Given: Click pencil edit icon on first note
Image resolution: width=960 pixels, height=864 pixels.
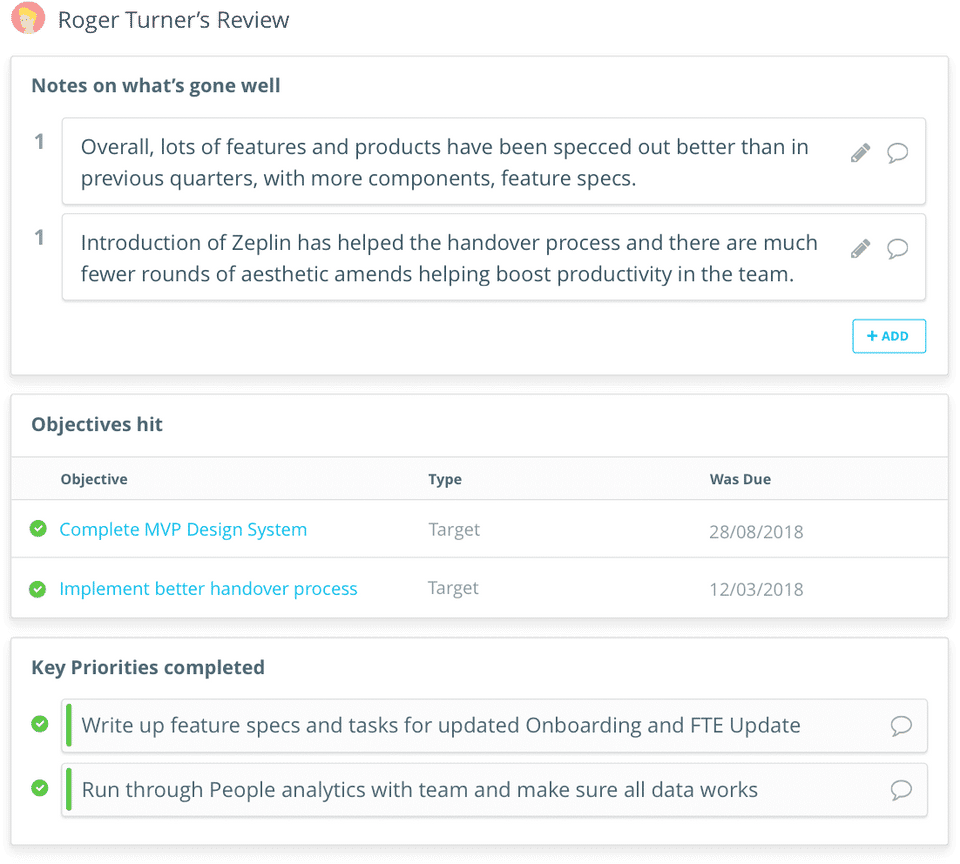Looking at the screenshot, I should coord(860,153).
